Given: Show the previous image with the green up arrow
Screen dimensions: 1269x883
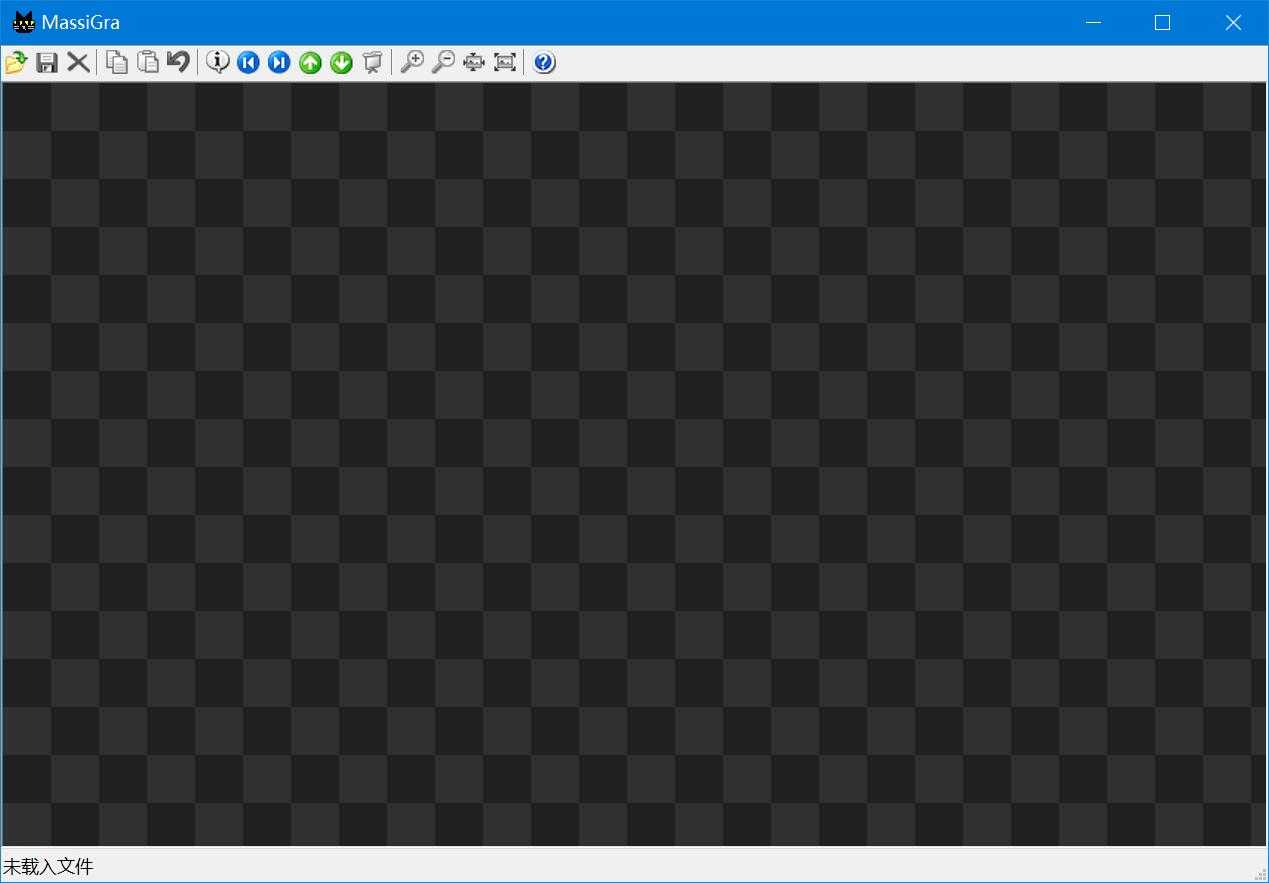Looking at the screenshot, I should point(310,63).
